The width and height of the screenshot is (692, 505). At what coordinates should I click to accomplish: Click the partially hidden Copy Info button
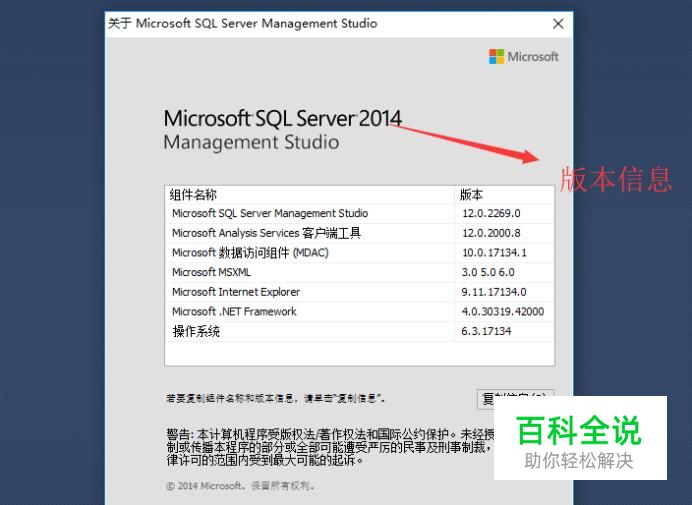point(515,398)
